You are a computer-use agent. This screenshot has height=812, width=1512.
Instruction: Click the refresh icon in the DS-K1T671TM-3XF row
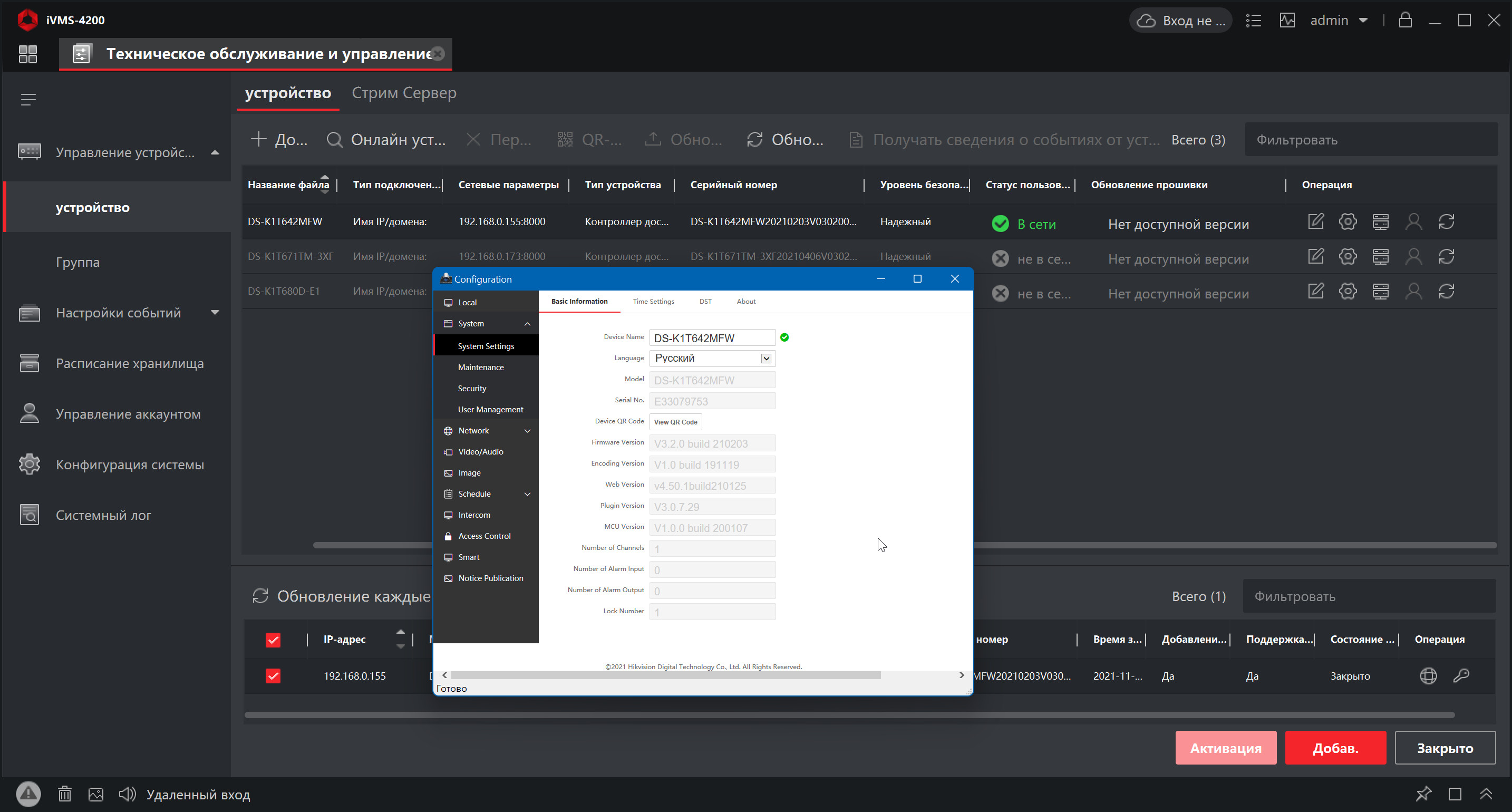coord(1446,257)
